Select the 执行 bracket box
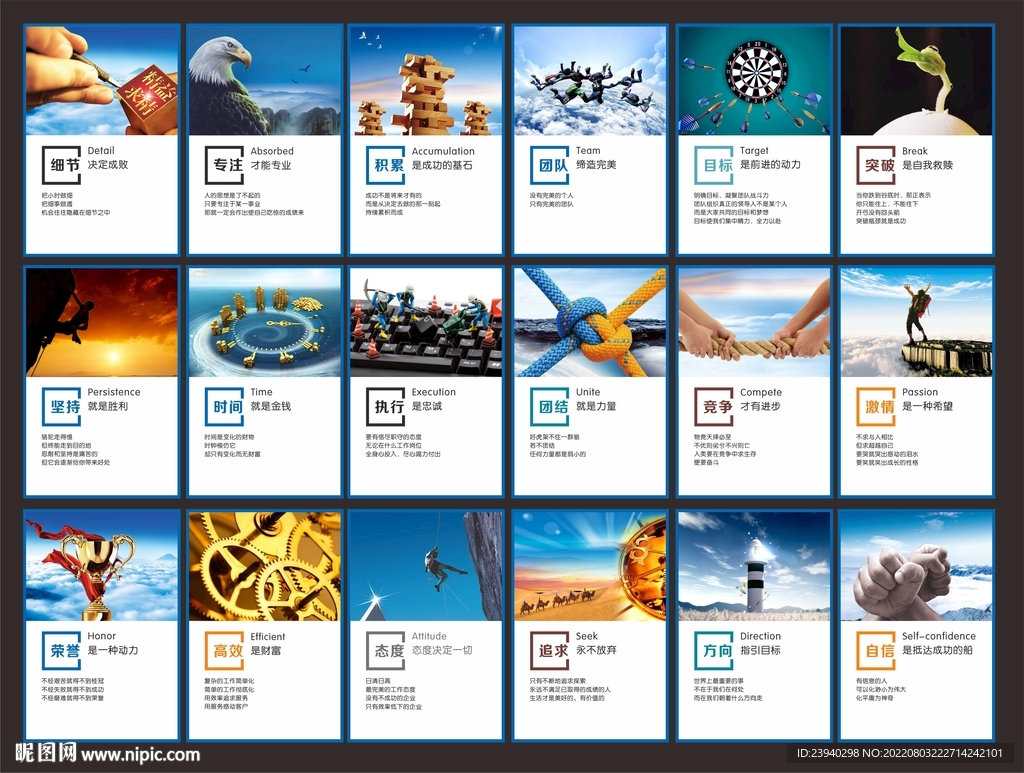Screen dimensions: 1024x773 click(386, 407)
